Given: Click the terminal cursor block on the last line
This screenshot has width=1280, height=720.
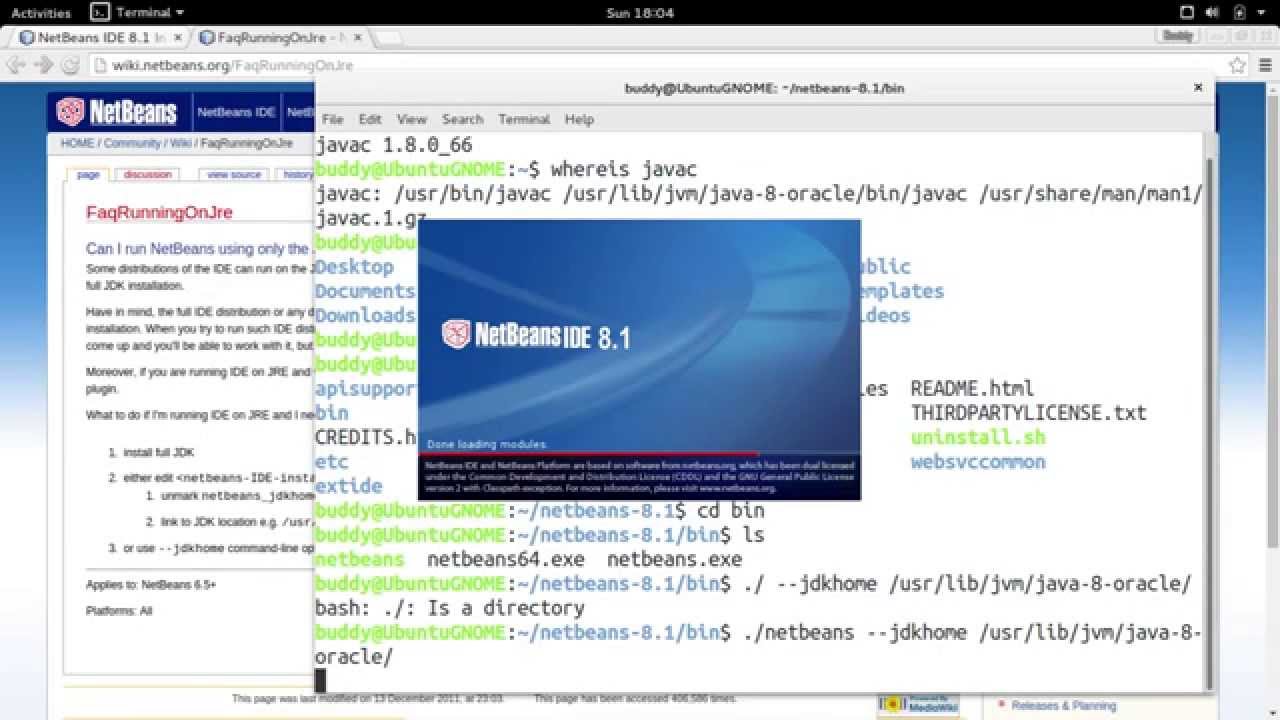Looking at the screenshot, I should (321, 681).
